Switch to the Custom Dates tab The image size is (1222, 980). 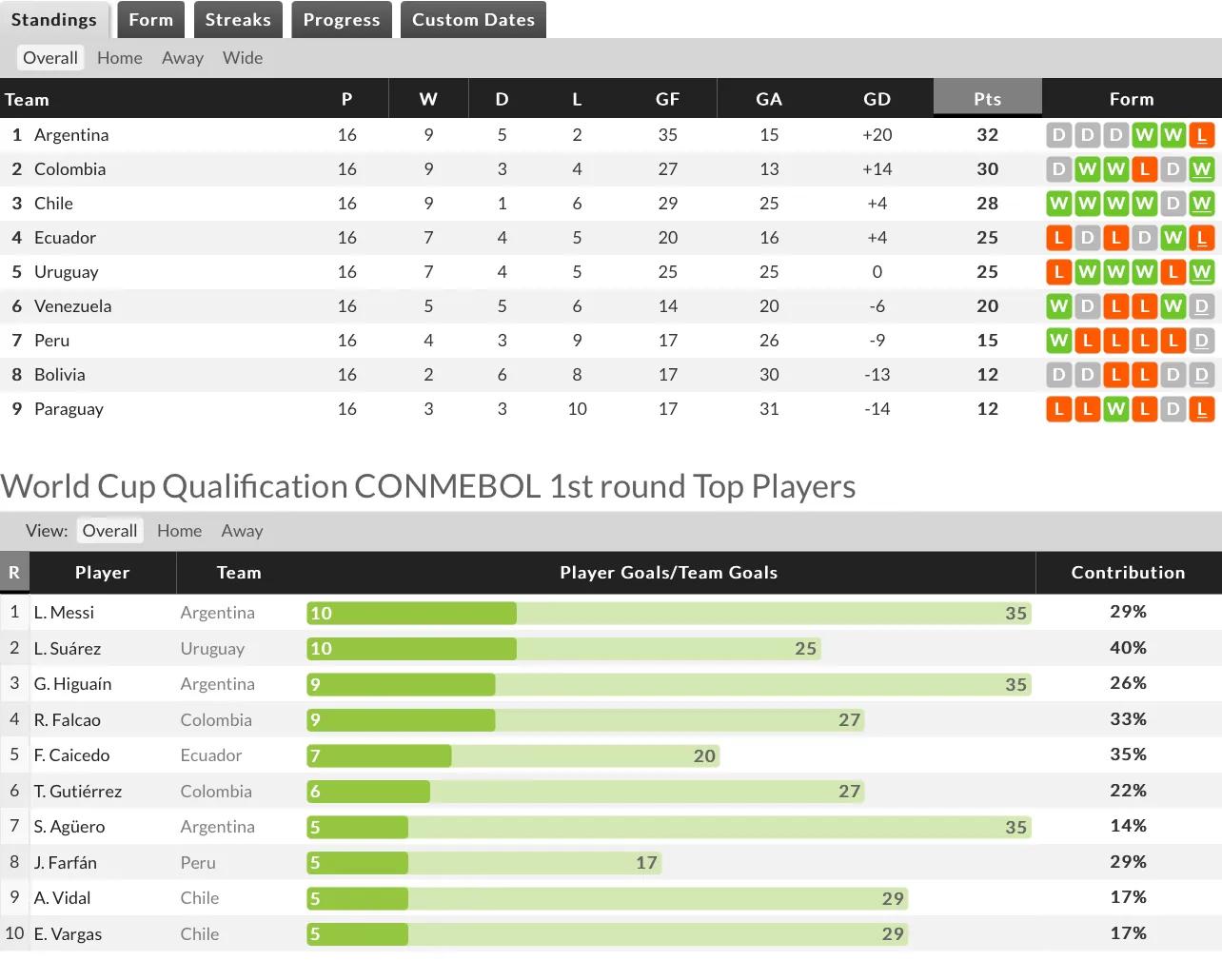473,20
